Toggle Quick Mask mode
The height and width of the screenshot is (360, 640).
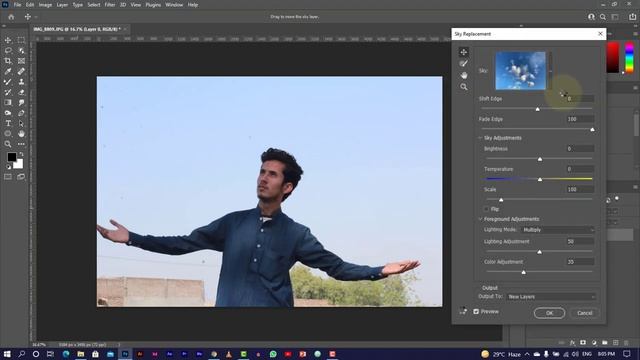point(8,177)
